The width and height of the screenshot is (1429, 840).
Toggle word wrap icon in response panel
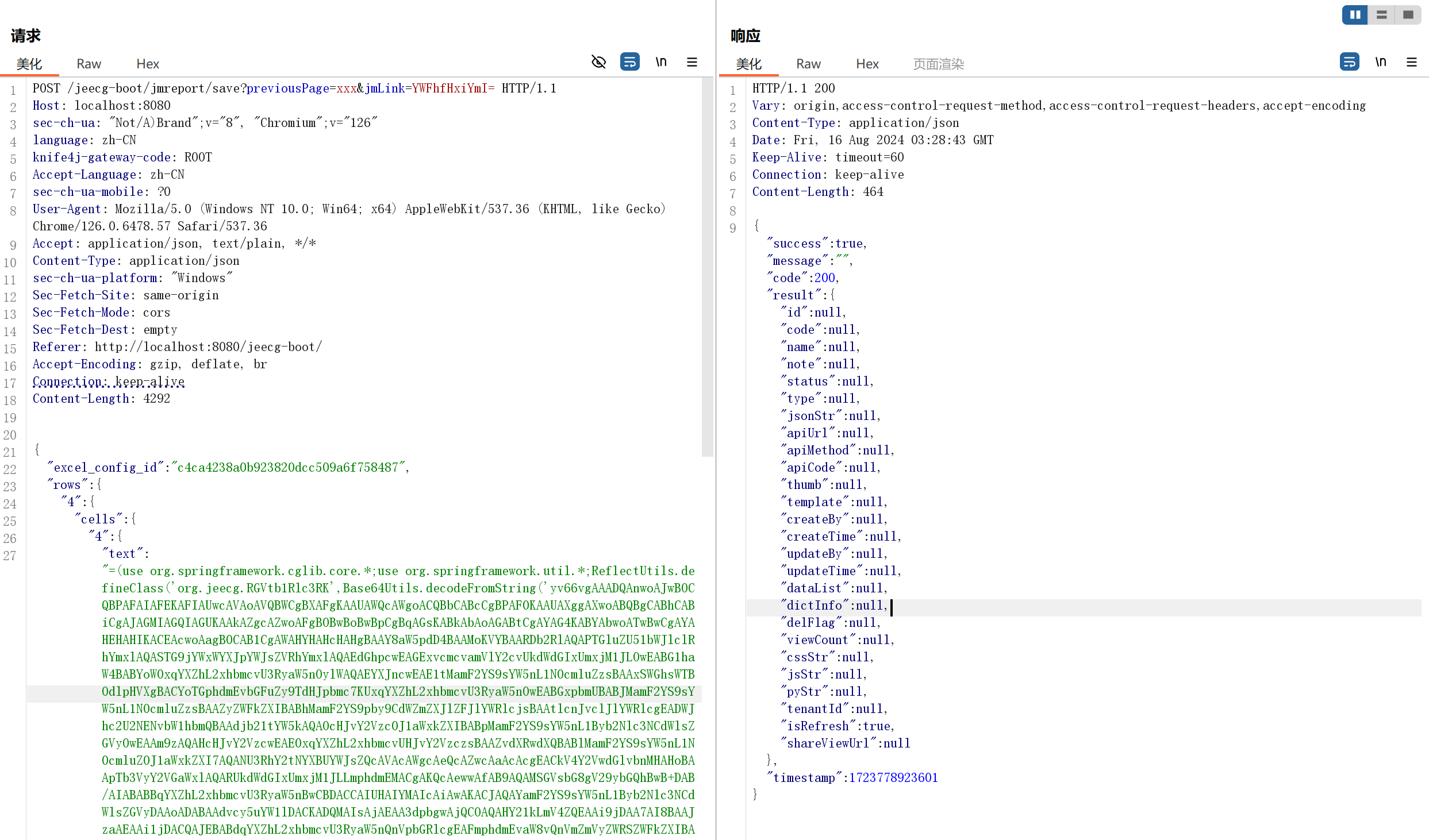point(1349,61)
